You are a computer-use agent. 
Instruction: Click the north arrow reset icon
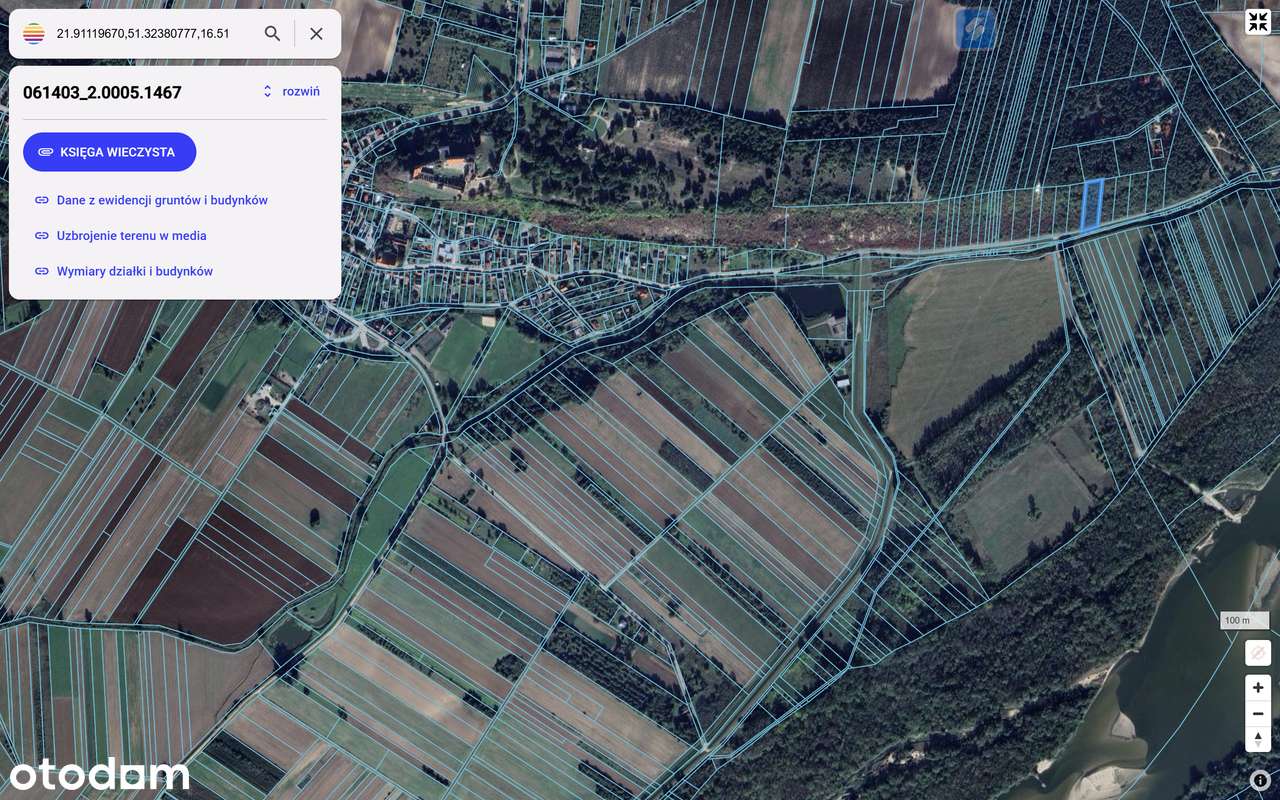[1257, 739]
